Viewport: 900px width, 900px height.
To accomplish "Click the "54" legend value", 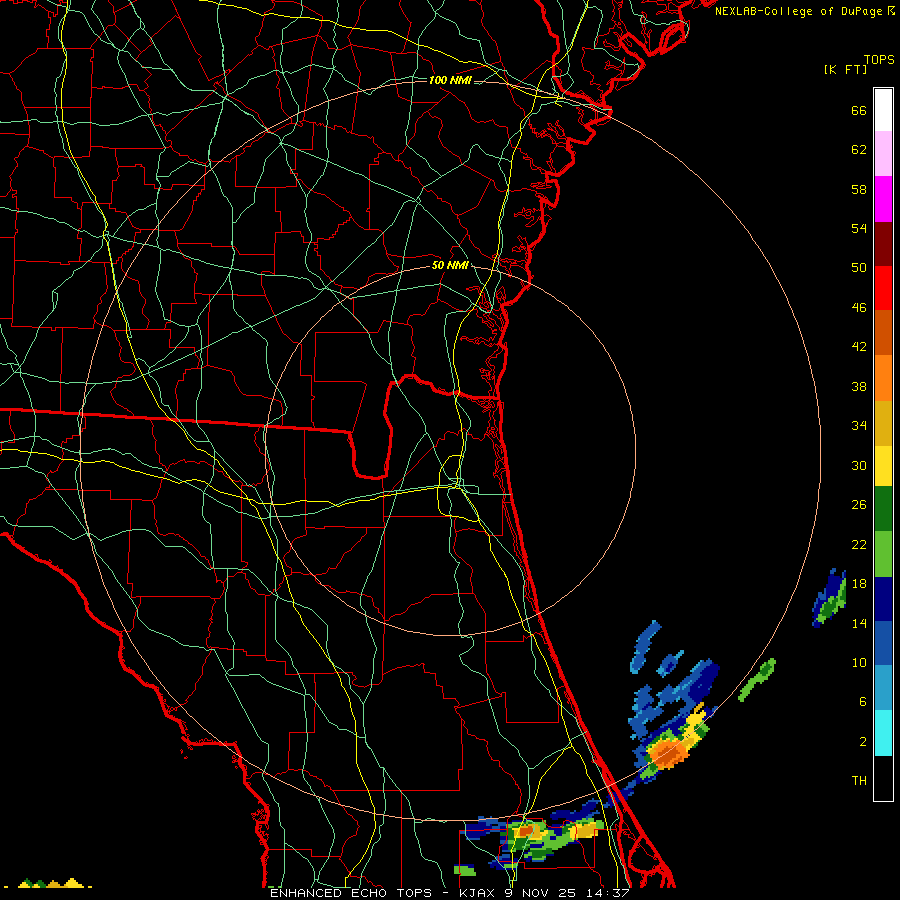I will 859,228.
